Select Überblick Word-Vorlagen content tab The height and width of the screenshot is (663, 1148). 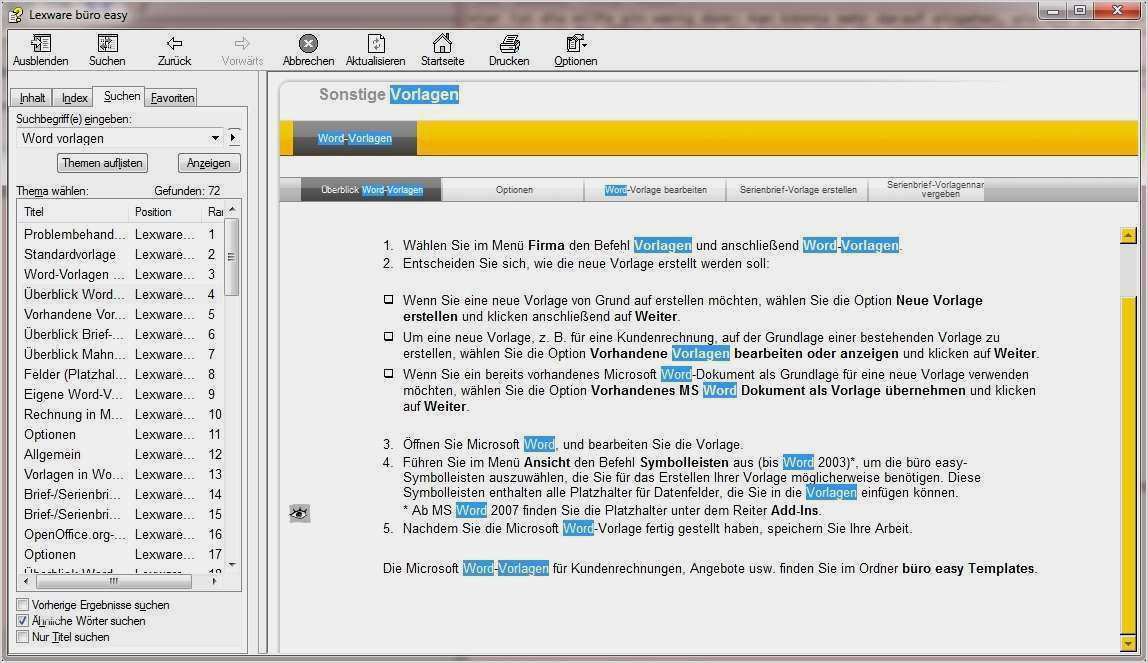click(372, 190)
